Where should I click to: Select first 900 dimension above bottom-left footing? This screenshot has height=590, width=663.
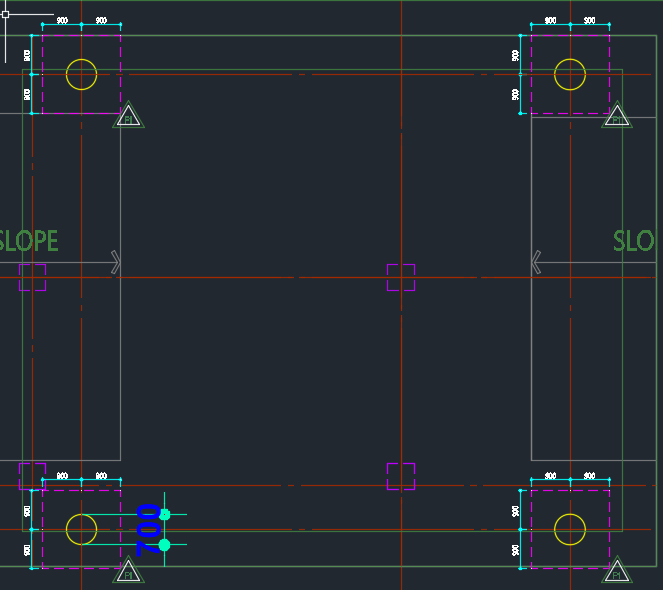[x=62, y=476]
